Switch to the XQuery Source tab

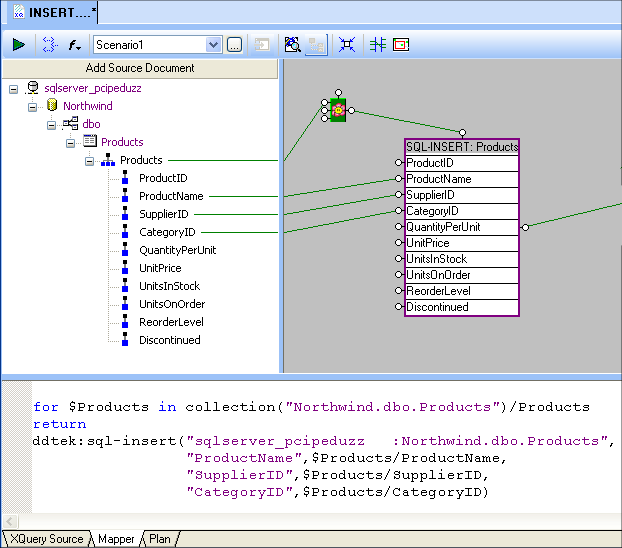[x=46, y=539]
